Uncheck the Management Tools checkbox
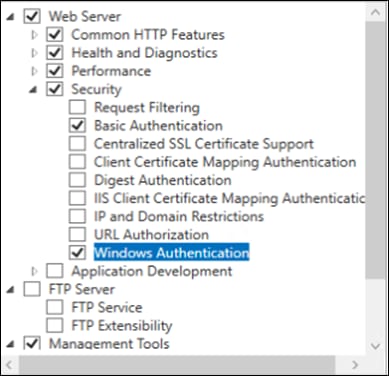The height and width of the screenshot is (376, 389). click(x=32, y=343)
